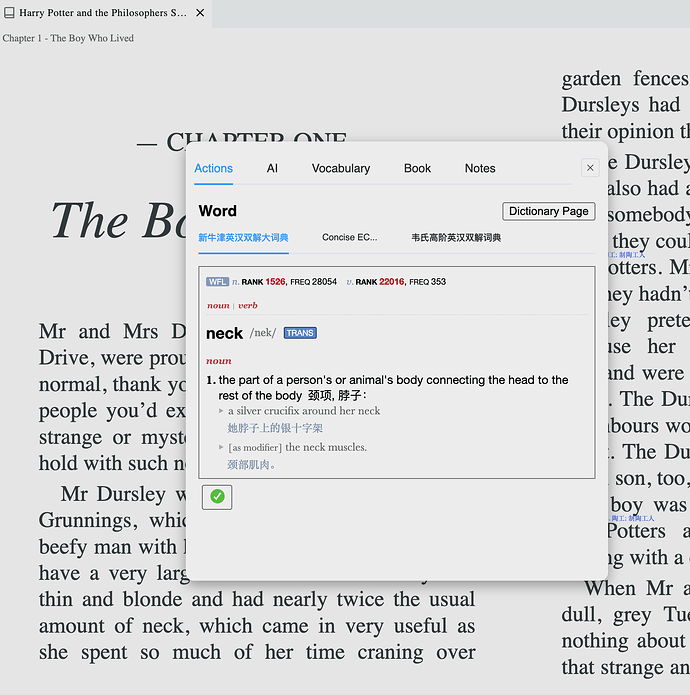690x695 pixels.
Task: Click the red 'noun' link at entry top
Action: [x=218, y=305]
